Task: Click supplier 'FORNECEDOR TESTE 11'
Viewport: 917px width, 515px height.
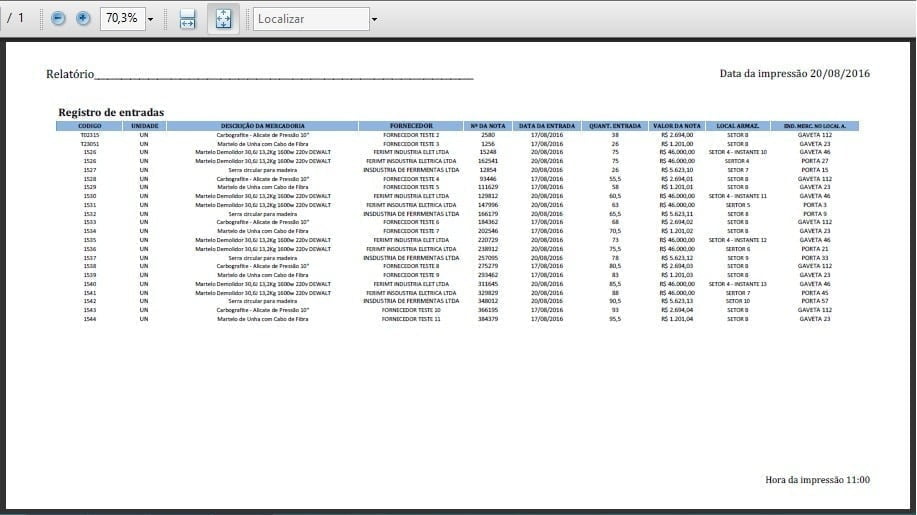Action: click(x=411, y=319)
